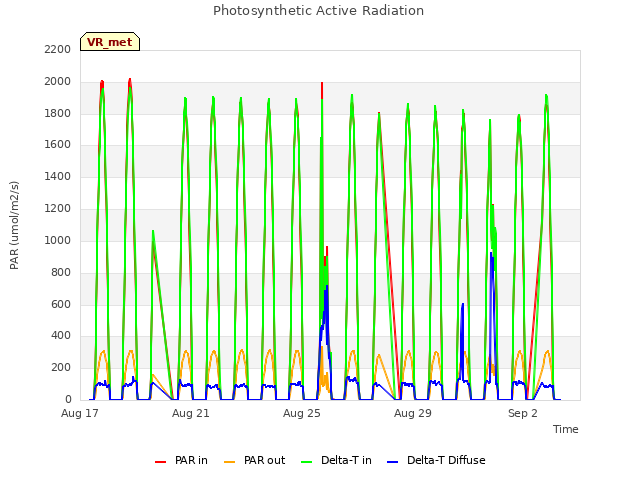640x480 pixels.
Task: Click the 200 y-axis tick label
Action: 61,367
